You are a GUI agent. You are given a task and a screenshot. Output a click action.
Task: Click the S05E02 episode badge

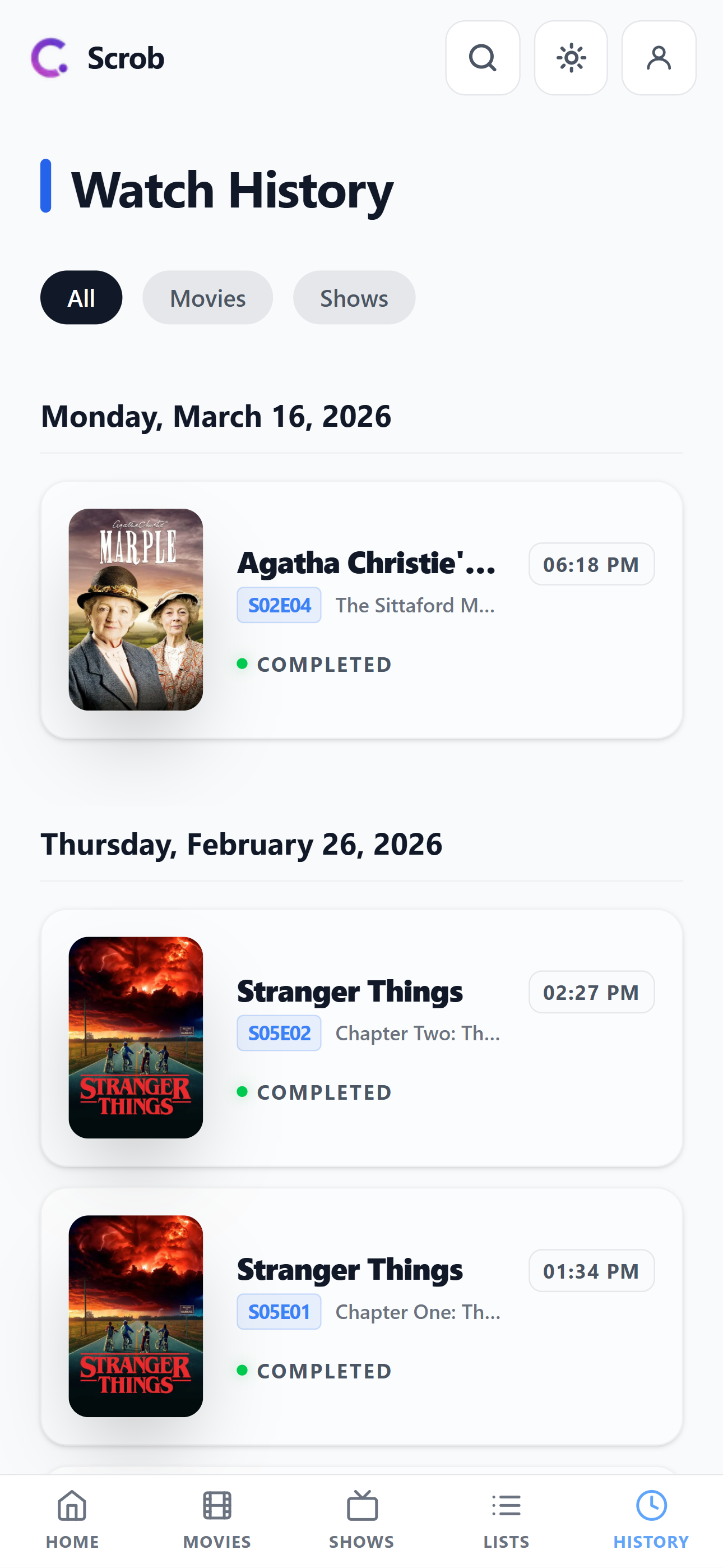tap(279, 1033)
